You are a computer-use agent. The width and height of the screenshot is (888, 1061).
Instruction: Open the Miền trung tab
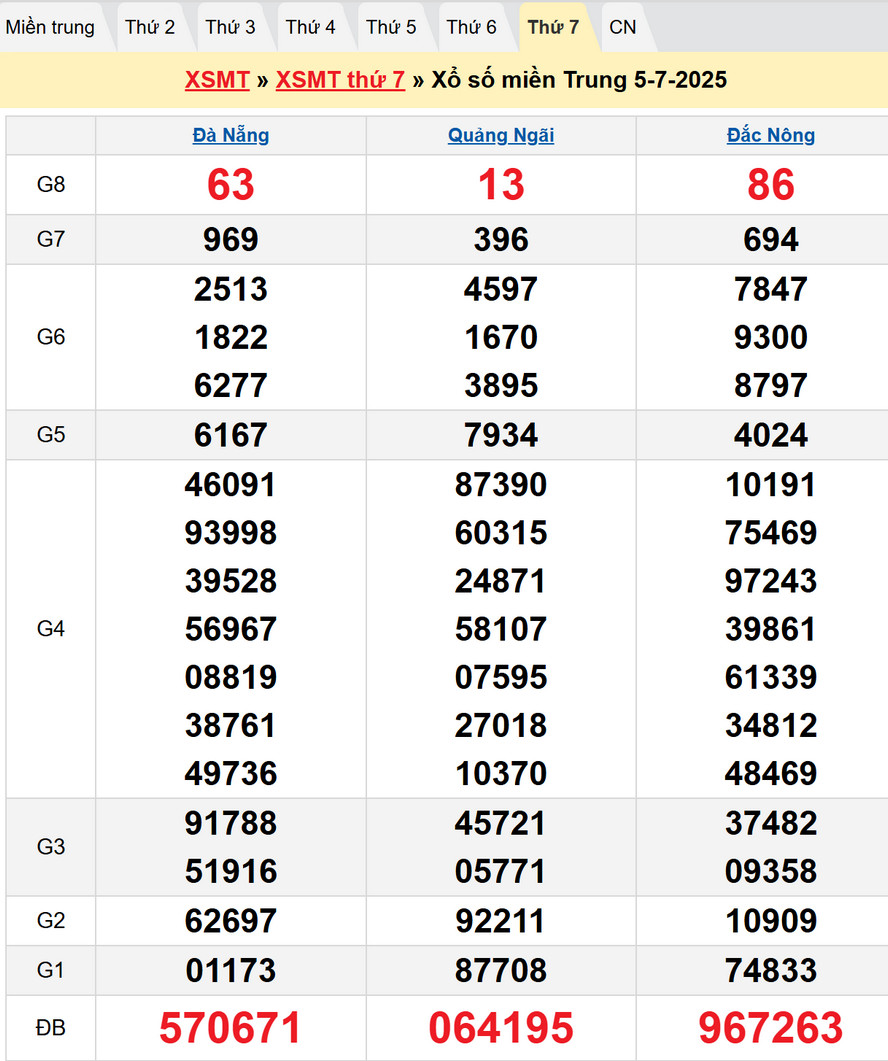pos(50,27)
